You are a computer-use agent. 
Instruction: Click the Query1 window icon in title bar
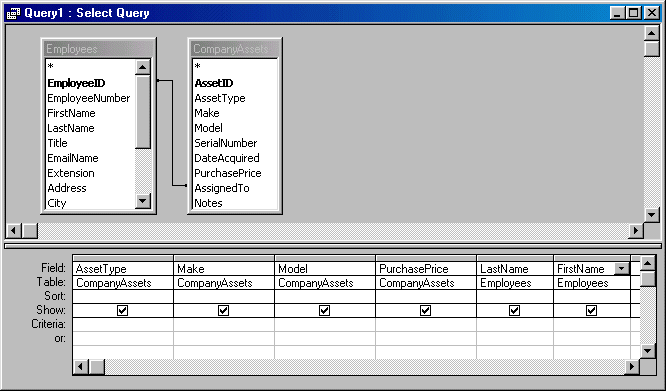pyautogui.click(x=13, y=13)
